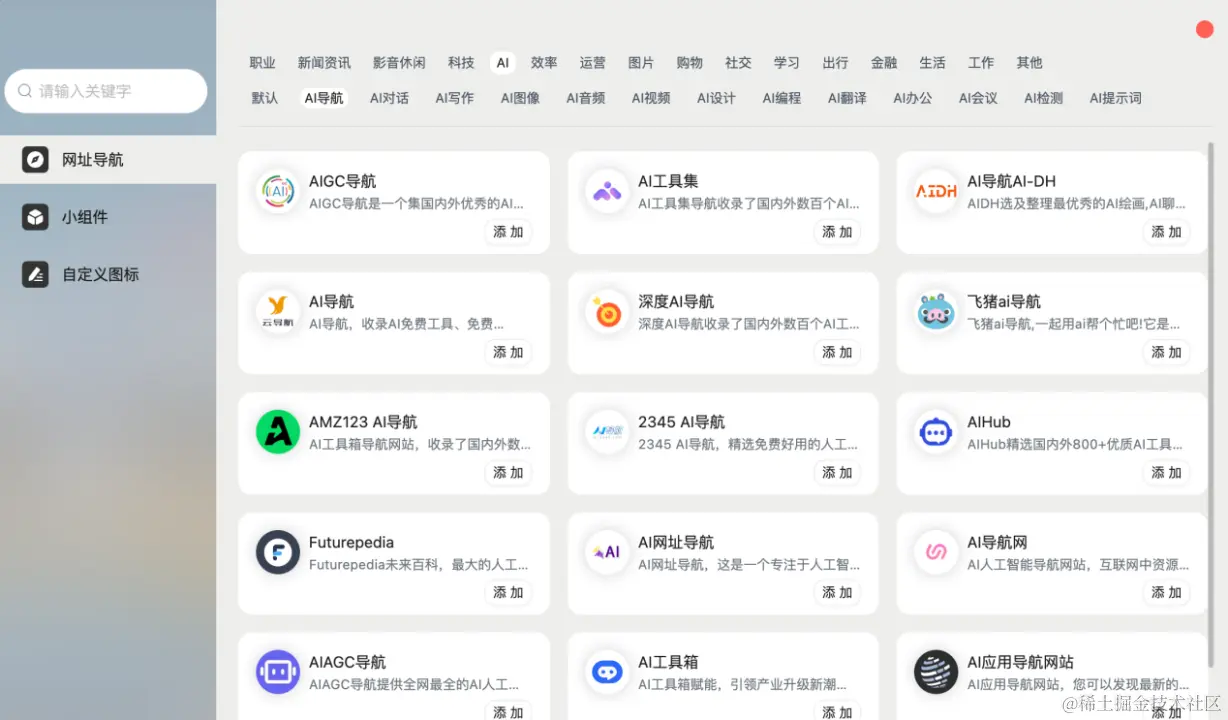
Task: Click the Futurepedia logo icon
Action: click(278, 552)
